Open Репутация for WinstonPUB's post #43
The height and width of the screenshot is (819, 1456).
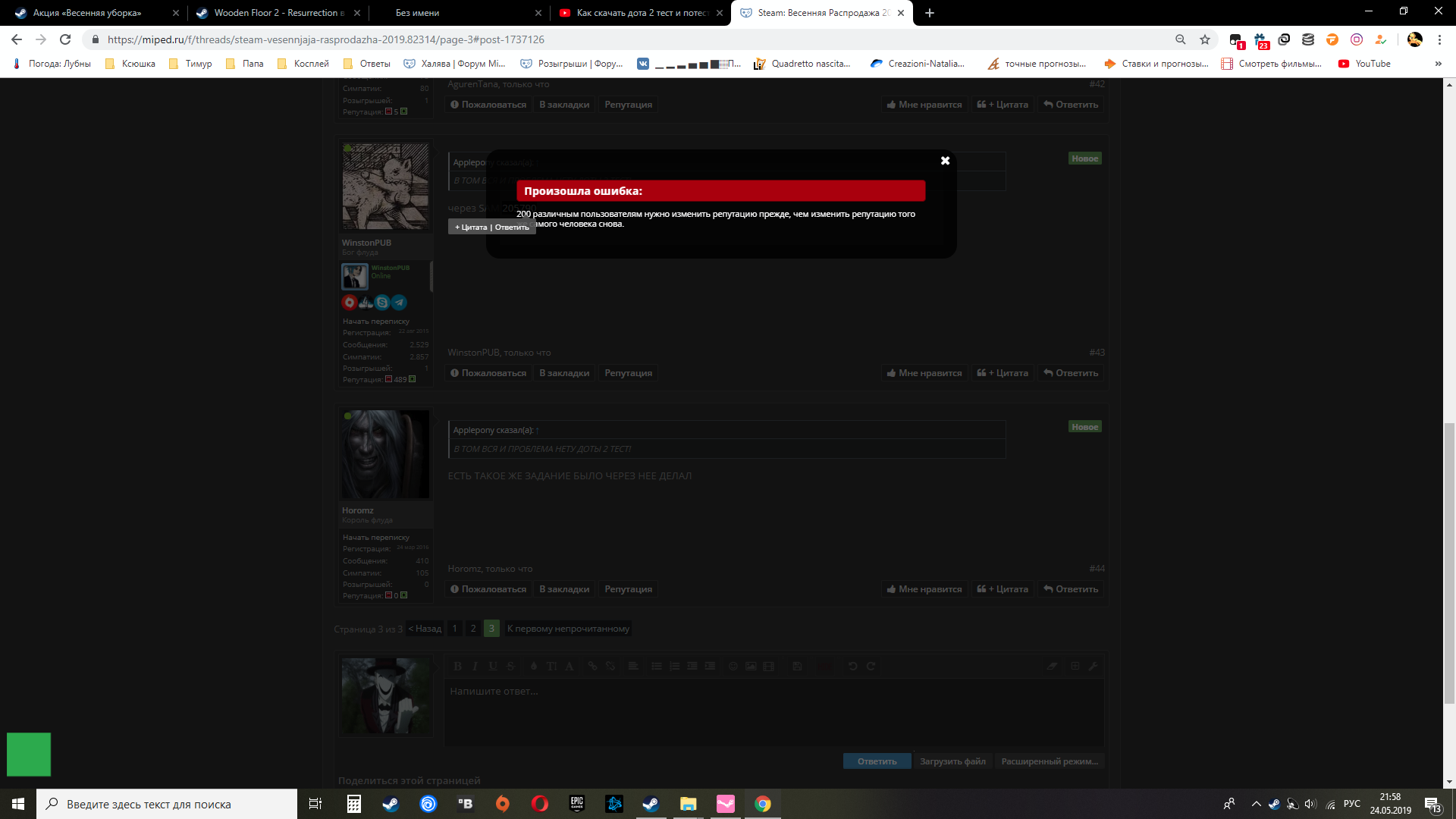[628, 373]
